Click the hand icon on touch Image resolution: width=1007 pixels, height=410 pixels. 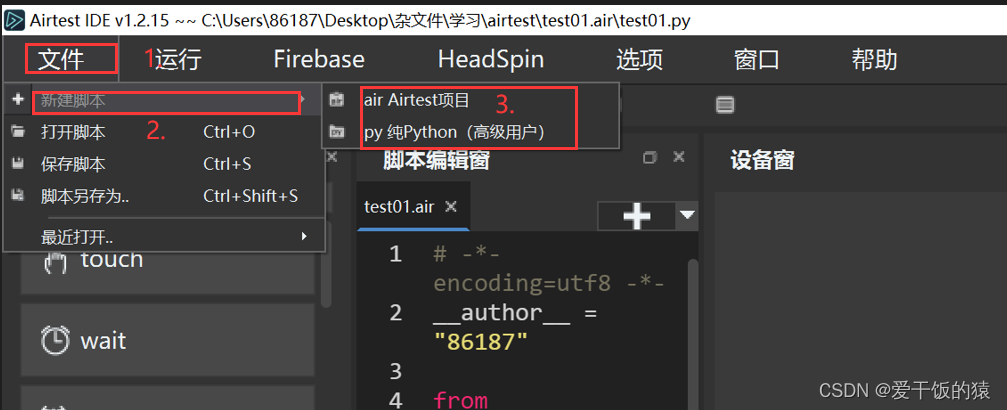55,264
